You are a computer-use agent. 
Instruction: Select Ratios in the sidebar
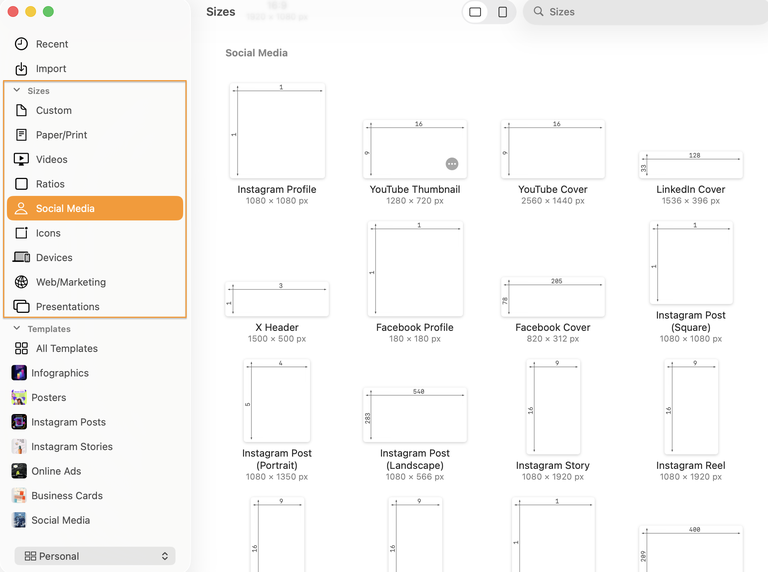coord(50,184)
